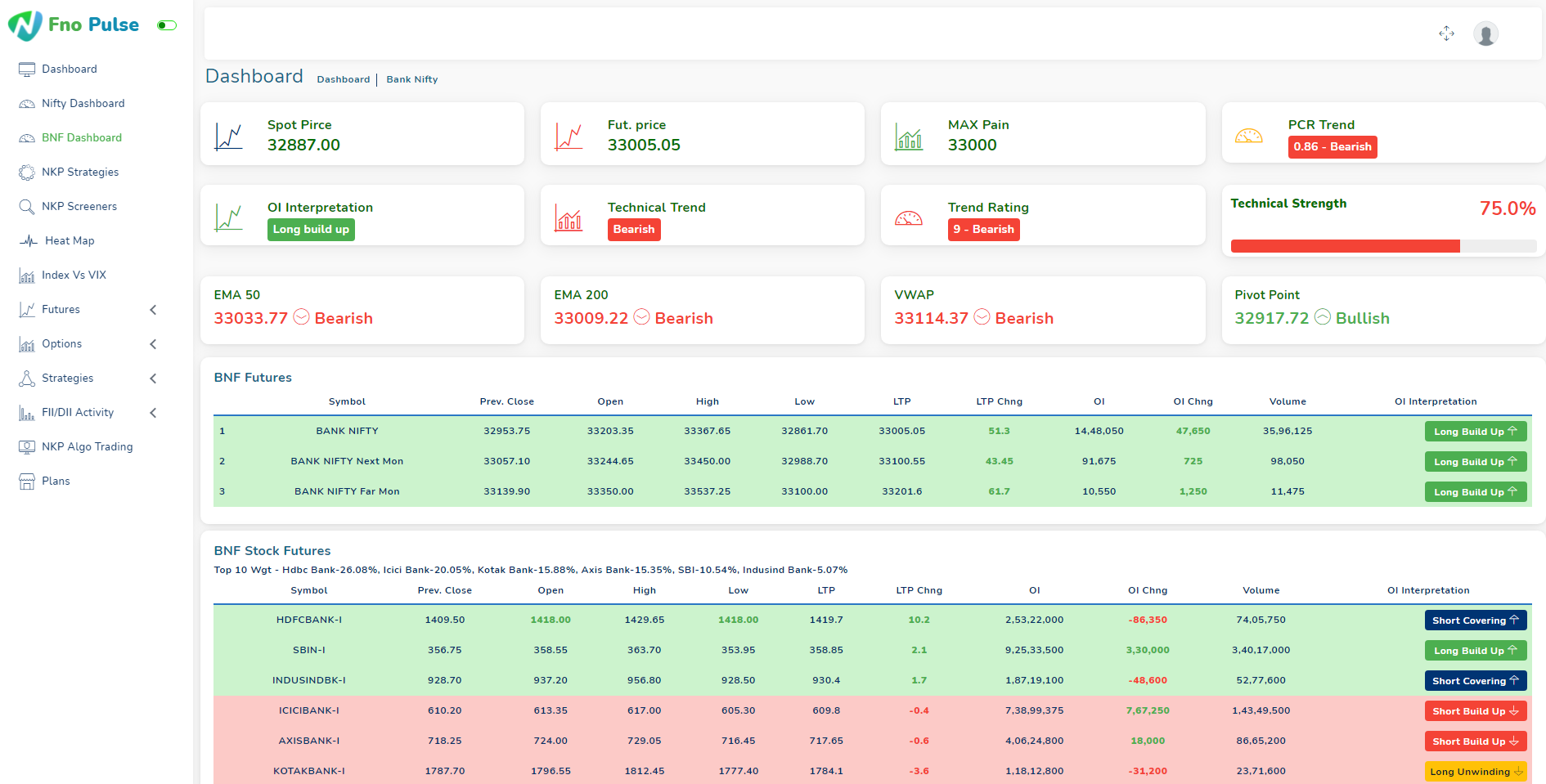Image resolution: width=1546 pixels, height=784 pixels.
Task: Expand the Options submenu chevron
Action: click(153, 344)
